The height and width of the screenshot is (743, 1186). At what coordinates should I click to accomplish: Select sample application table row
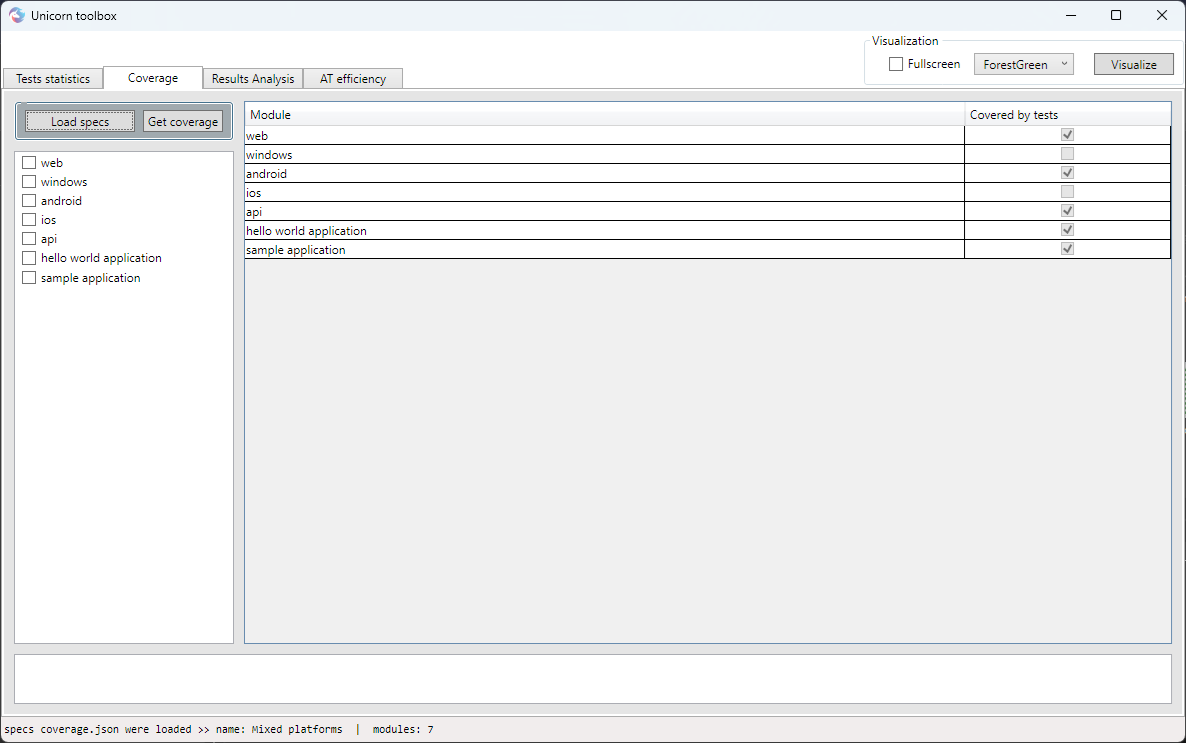pyautogui.click(x=707, y=249)
